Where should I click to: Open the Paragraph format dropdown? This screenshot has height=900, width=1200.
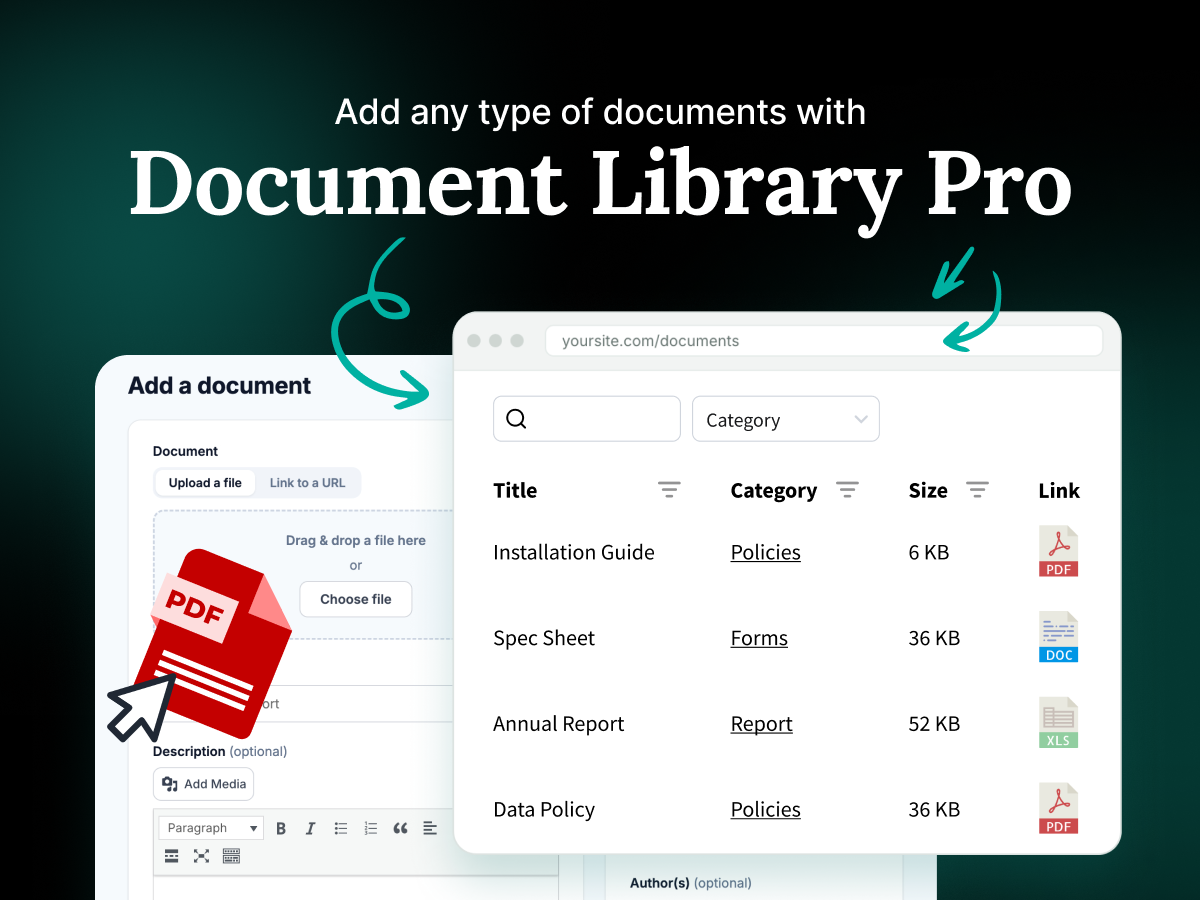coord(212,828)
